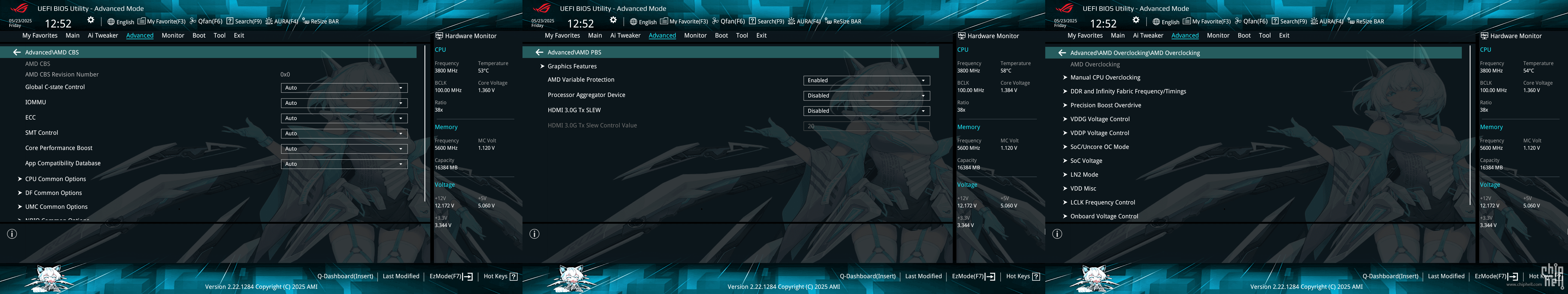Viewport: 1568px width, 294px height.
Task: Expand LCLK Frequency Control
Action: point(1102,202)
